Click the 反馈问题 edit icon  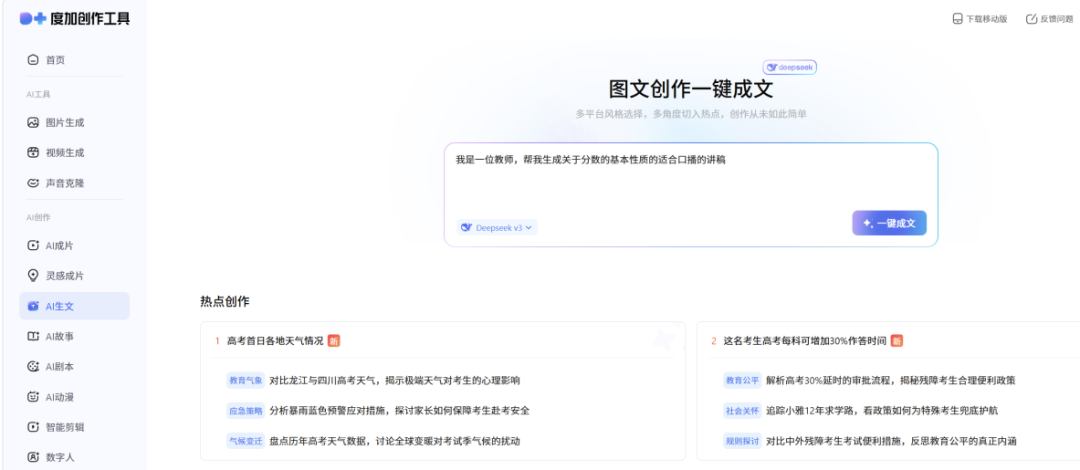pos(1031,19)
